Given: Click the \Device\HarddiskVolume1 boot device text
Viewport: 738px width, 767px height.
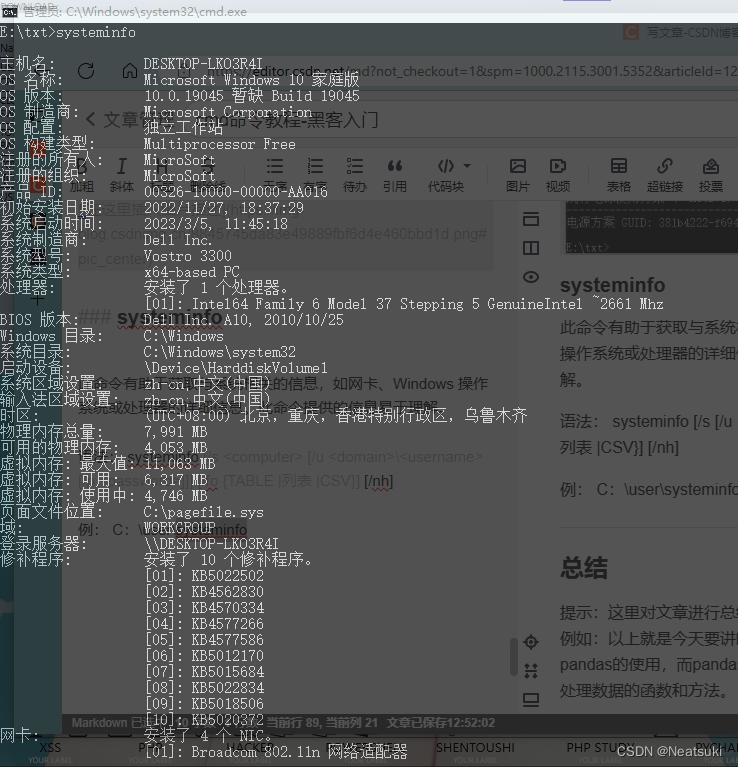Looking at the screenshot, I should point(236,368).
